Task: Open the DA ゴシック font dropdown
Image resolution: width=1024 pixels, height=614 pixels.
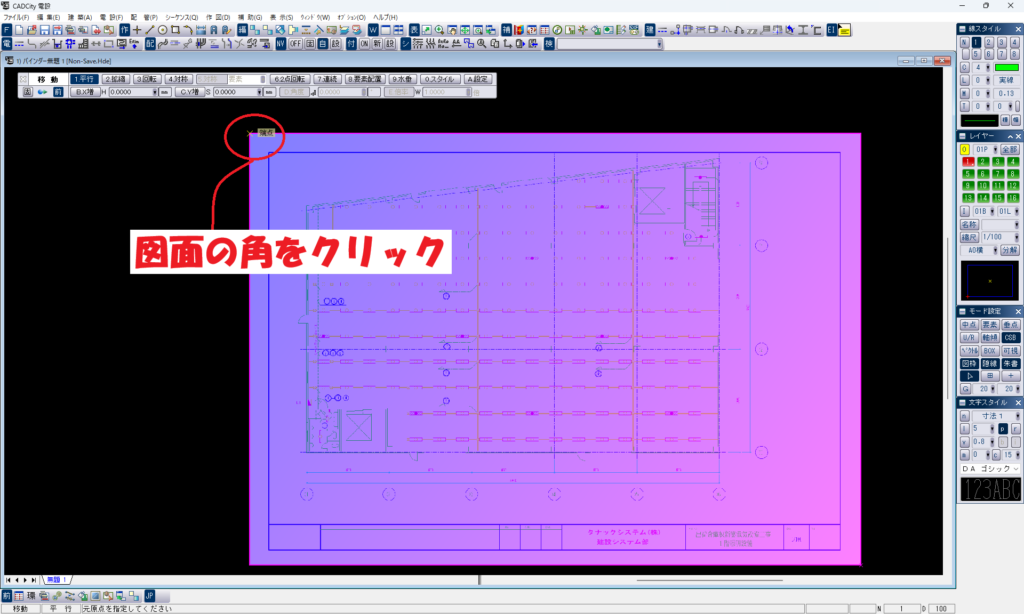Action: coord(1016,469)
